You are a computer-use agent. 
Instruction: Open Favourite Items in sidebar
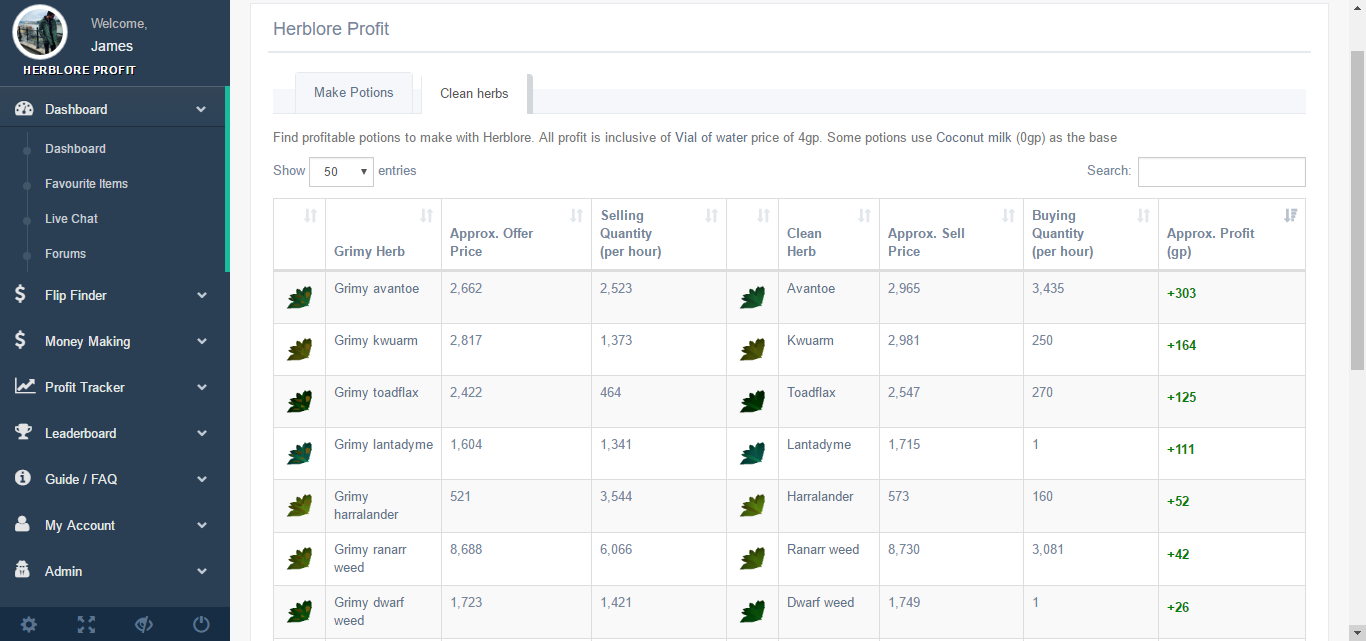86,184
